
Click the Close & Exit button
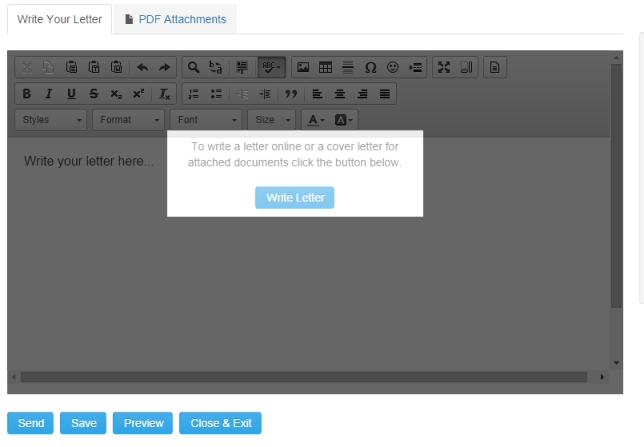(221, 423)
